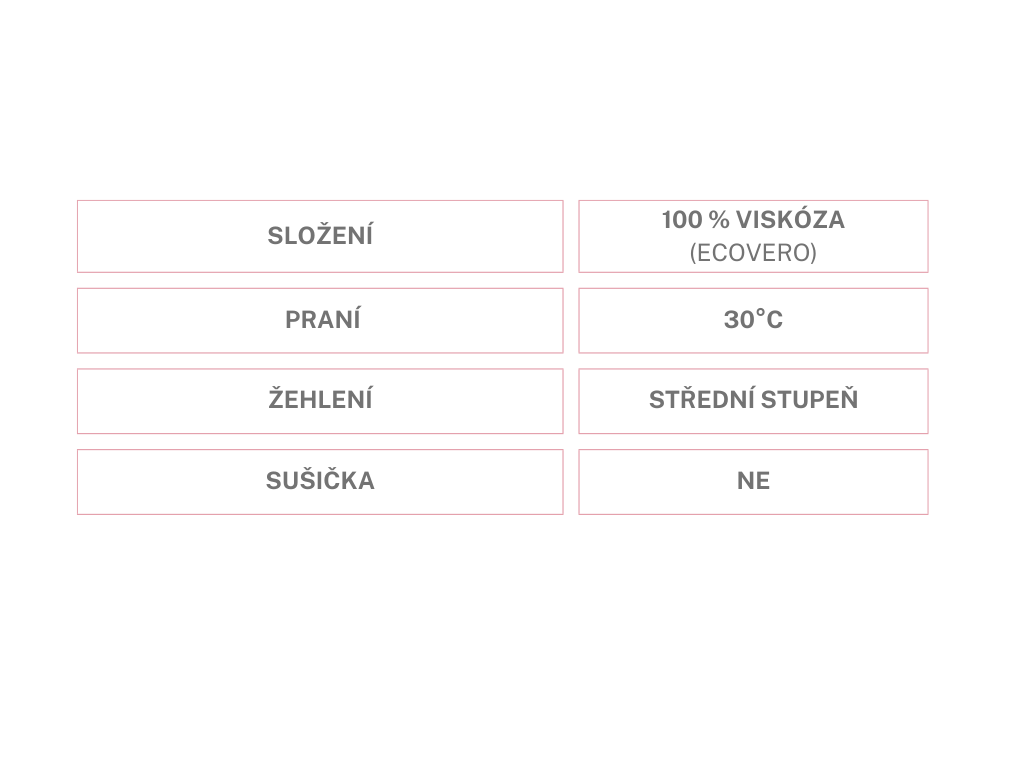The width and height of the screenshot is (1024, 768).
Task: Select the PRANÍ label cell
Action: coord(320,321)
